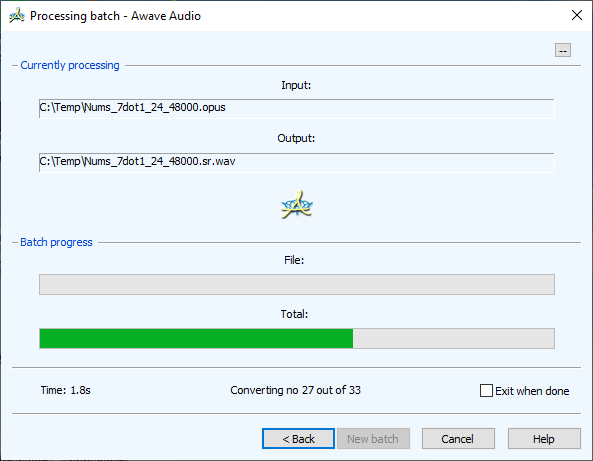The width and height of the screenshot is (593, 461).
Task: Click the Batch progress group label
Action: (56, 242)
